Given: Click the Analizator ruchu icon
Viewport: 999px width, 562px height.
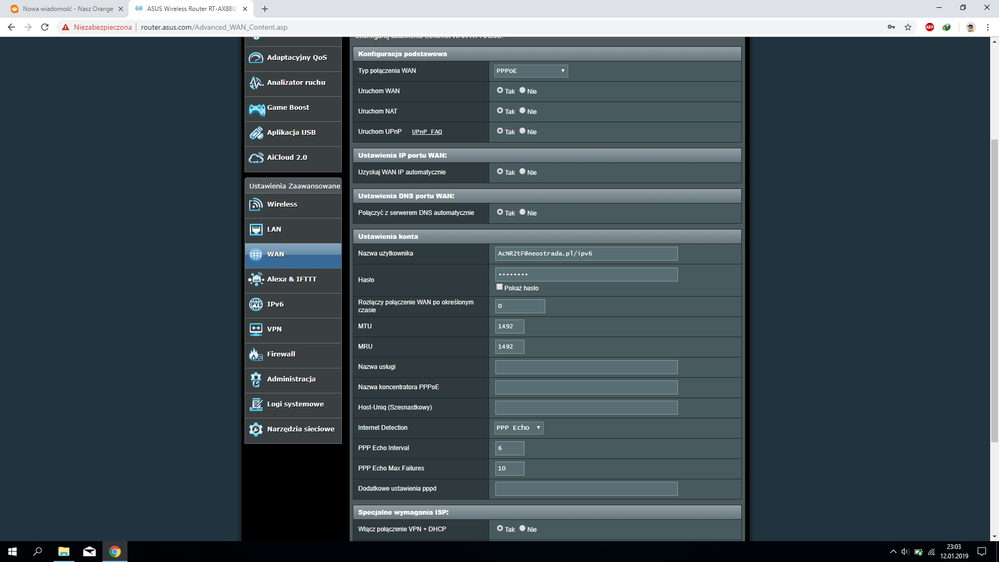Looking at the screenshot, I should coord(256,83).
